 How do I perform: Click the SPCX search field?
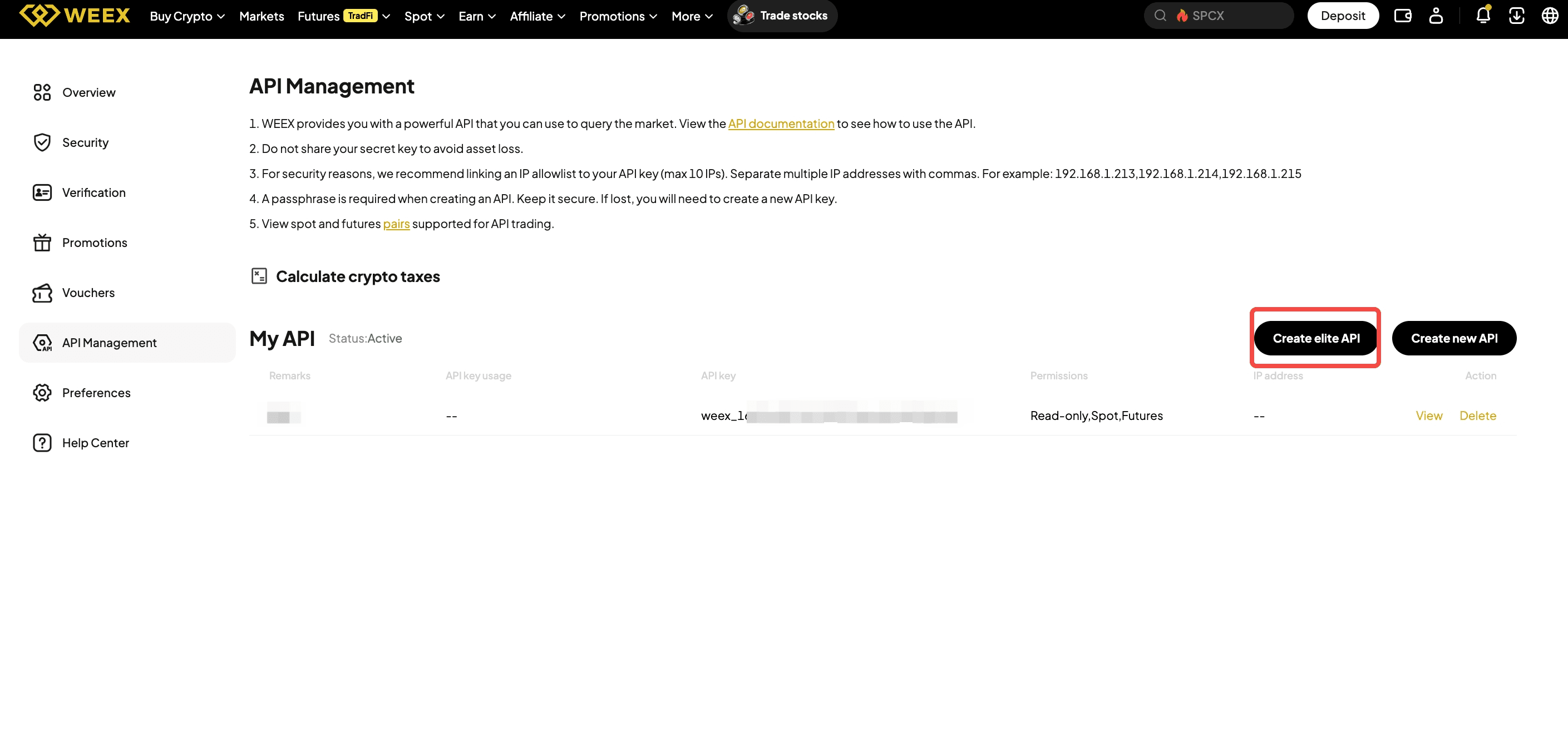click(x=1219, y=16)
